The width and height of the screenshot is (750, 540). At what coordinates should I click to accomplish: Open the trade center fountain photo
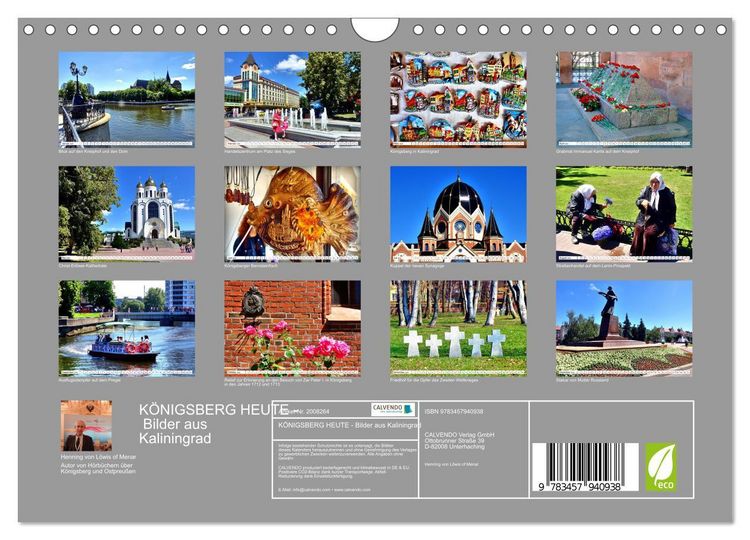tap(292, 99)
